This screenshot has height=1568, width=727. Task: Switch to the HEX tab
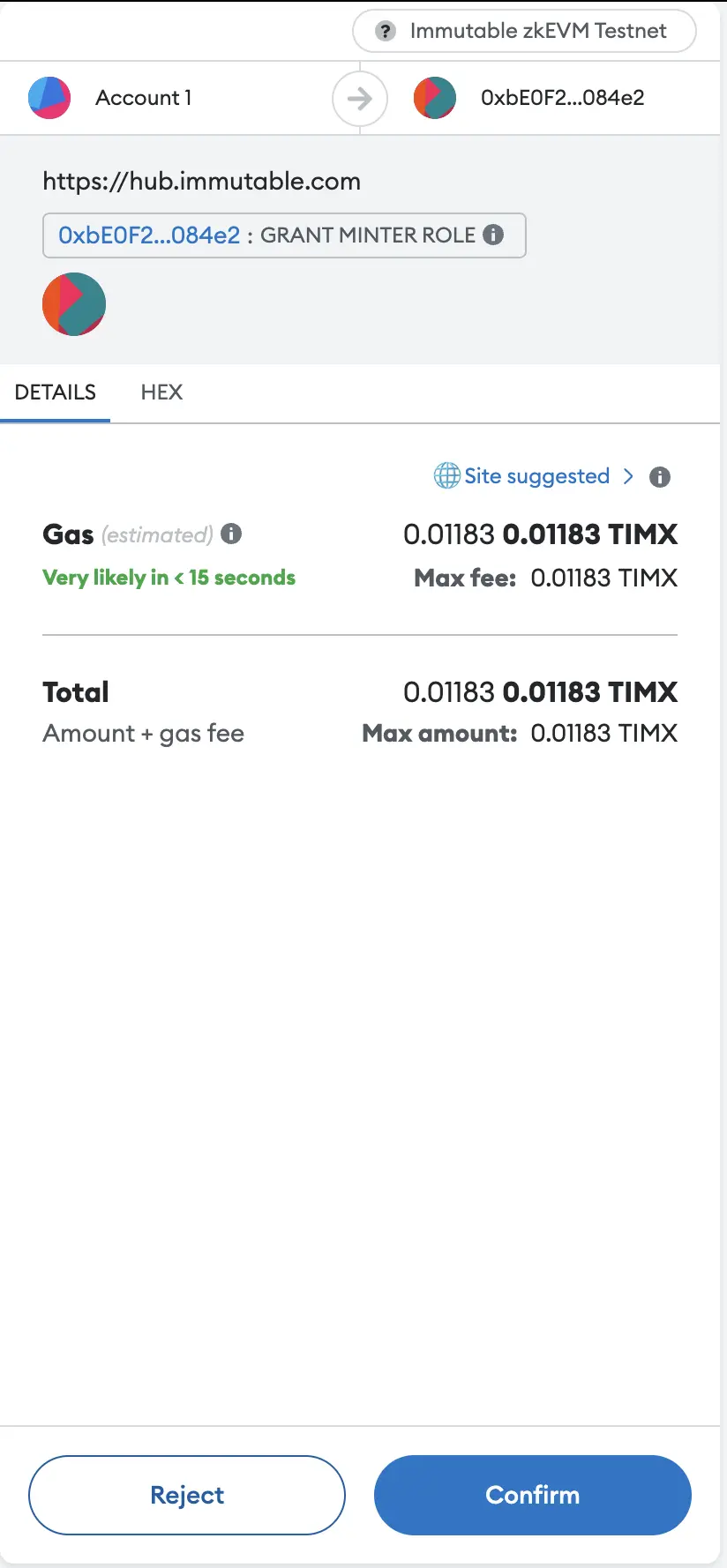pos(161,392)
